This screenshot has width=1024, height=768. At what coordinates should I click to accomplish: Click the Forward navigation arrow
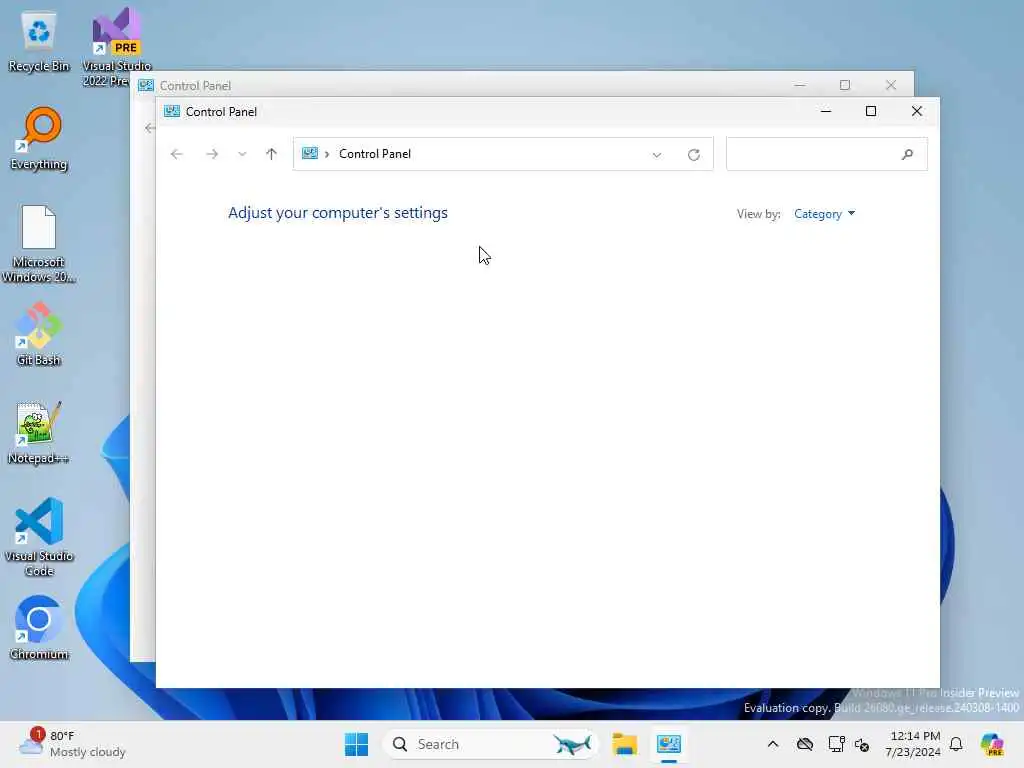pos(212,154)
